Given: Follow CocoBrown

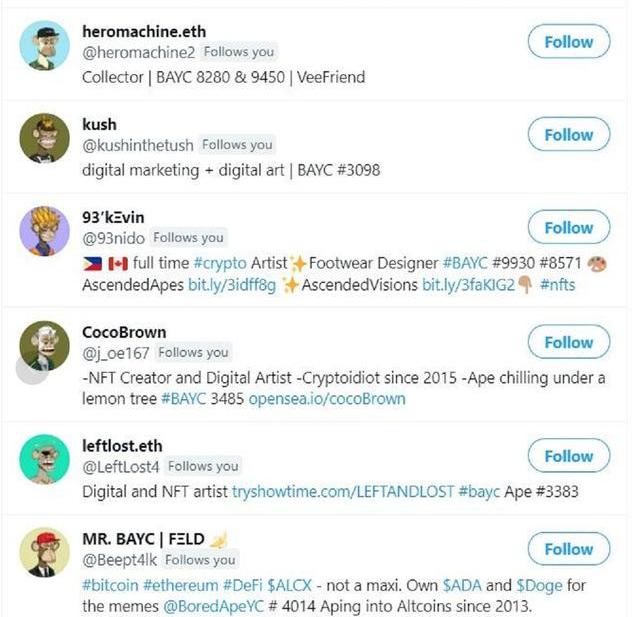Looking at the screenshot, I should click(568, 342).
